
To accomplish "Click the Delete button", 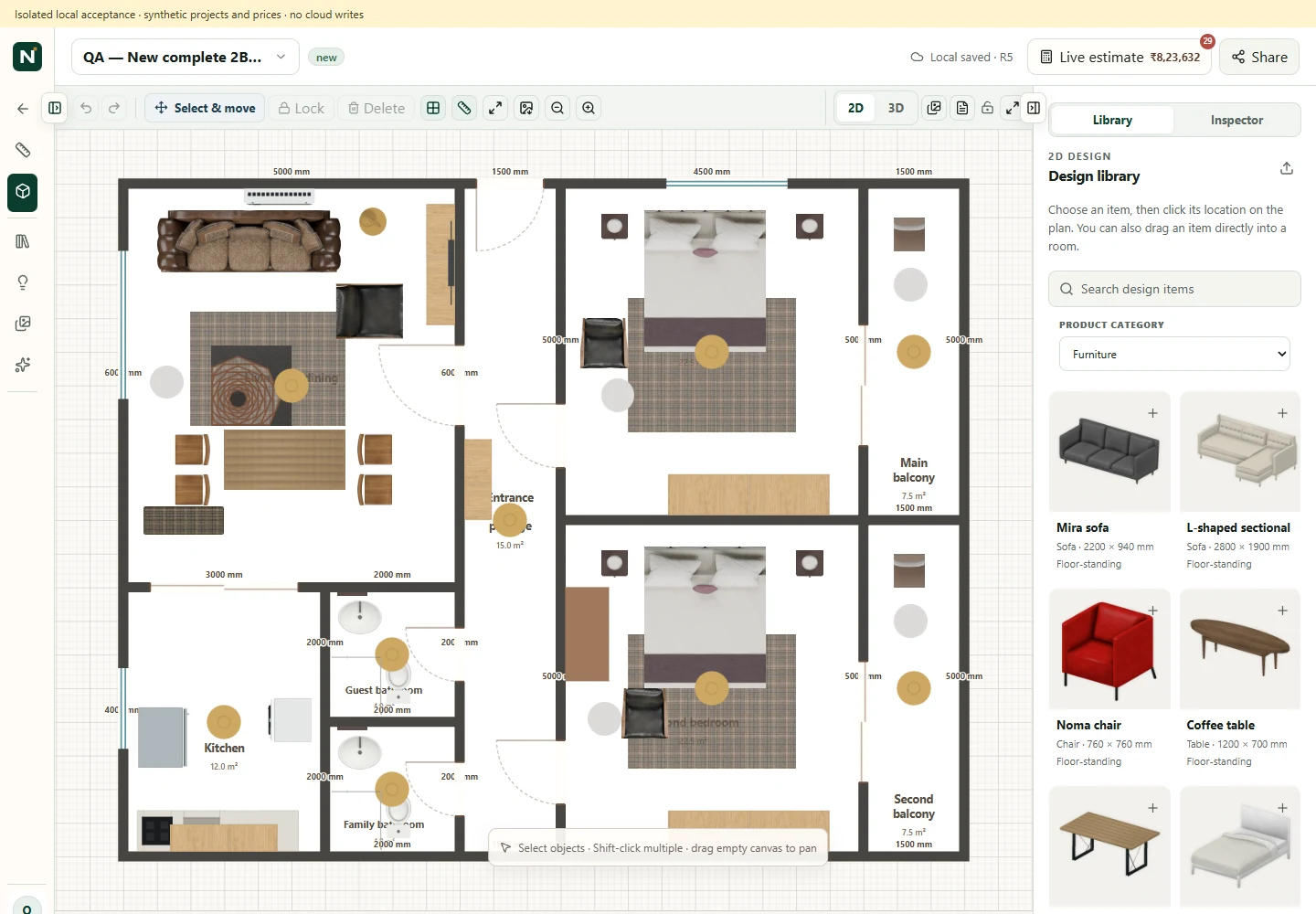I will point(377,108).
